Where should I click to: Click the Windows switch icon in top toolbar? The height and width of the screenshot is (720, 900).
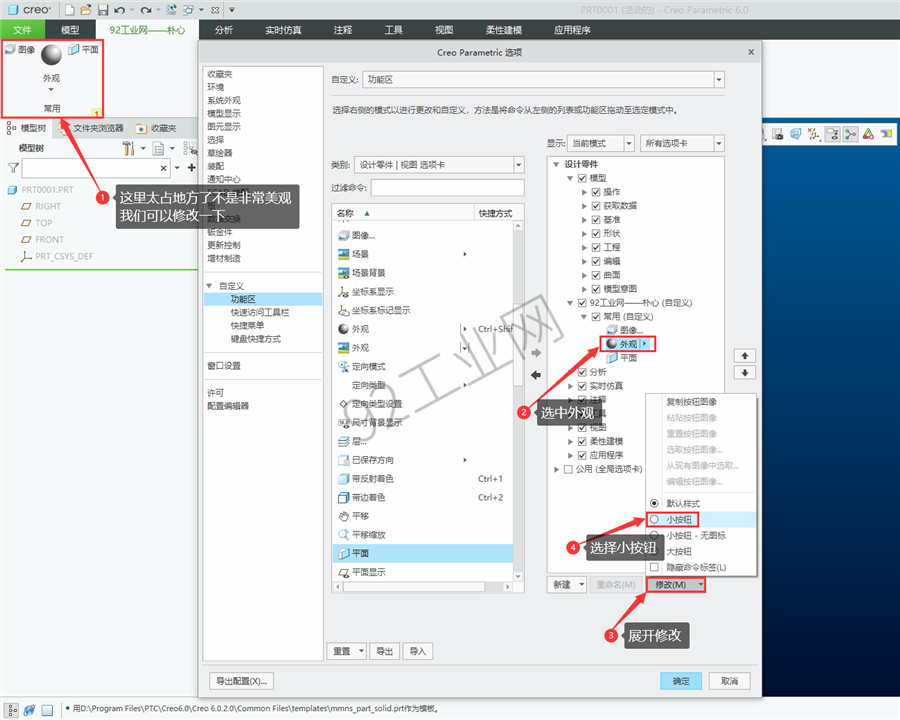[x=188, y=10]
